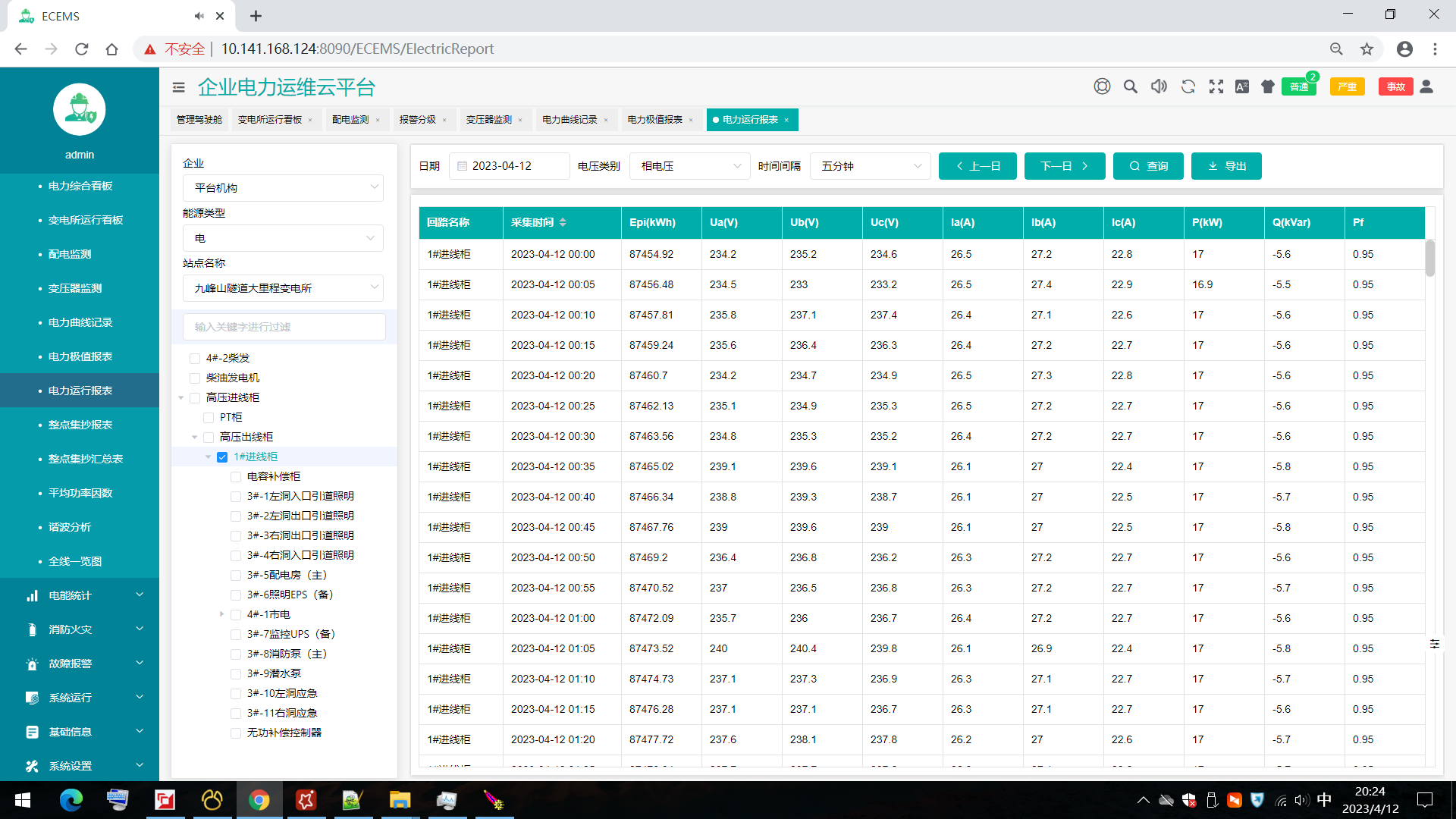This screenshot has height=819, width=1456.
Task: Open the theme shirt icon in header
Action: click(1267, 86)
